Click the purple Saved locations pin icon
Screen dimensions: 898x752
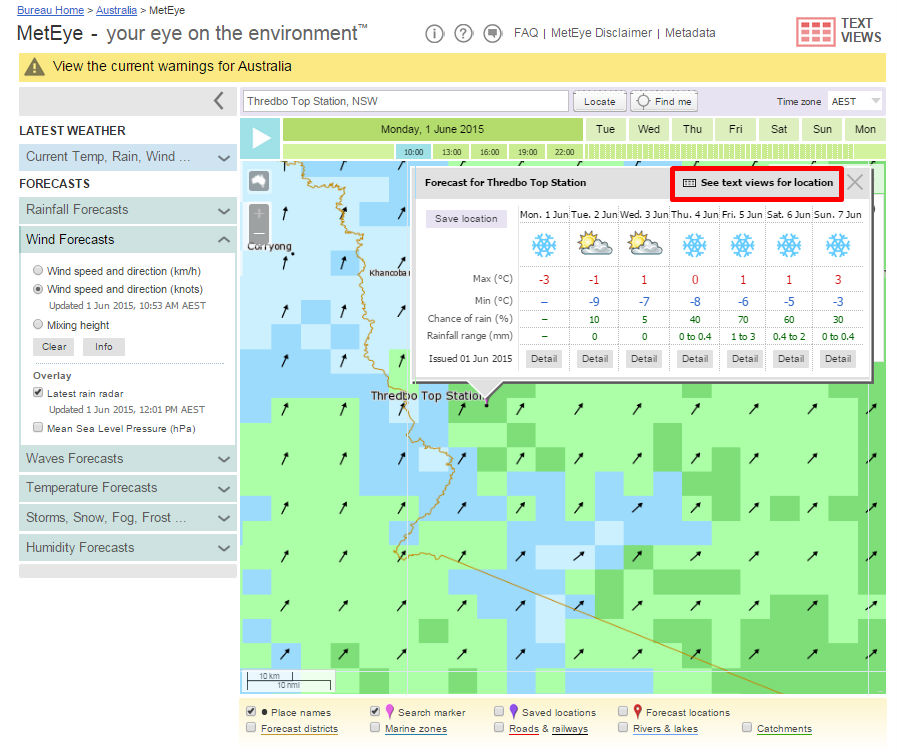tap(514, 711)
